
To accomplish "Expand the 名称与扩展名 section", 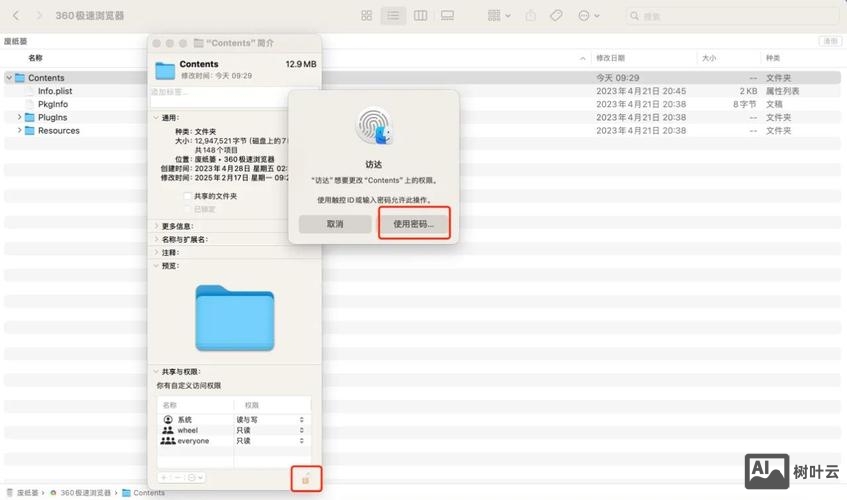I will click(x=156, y=239).
